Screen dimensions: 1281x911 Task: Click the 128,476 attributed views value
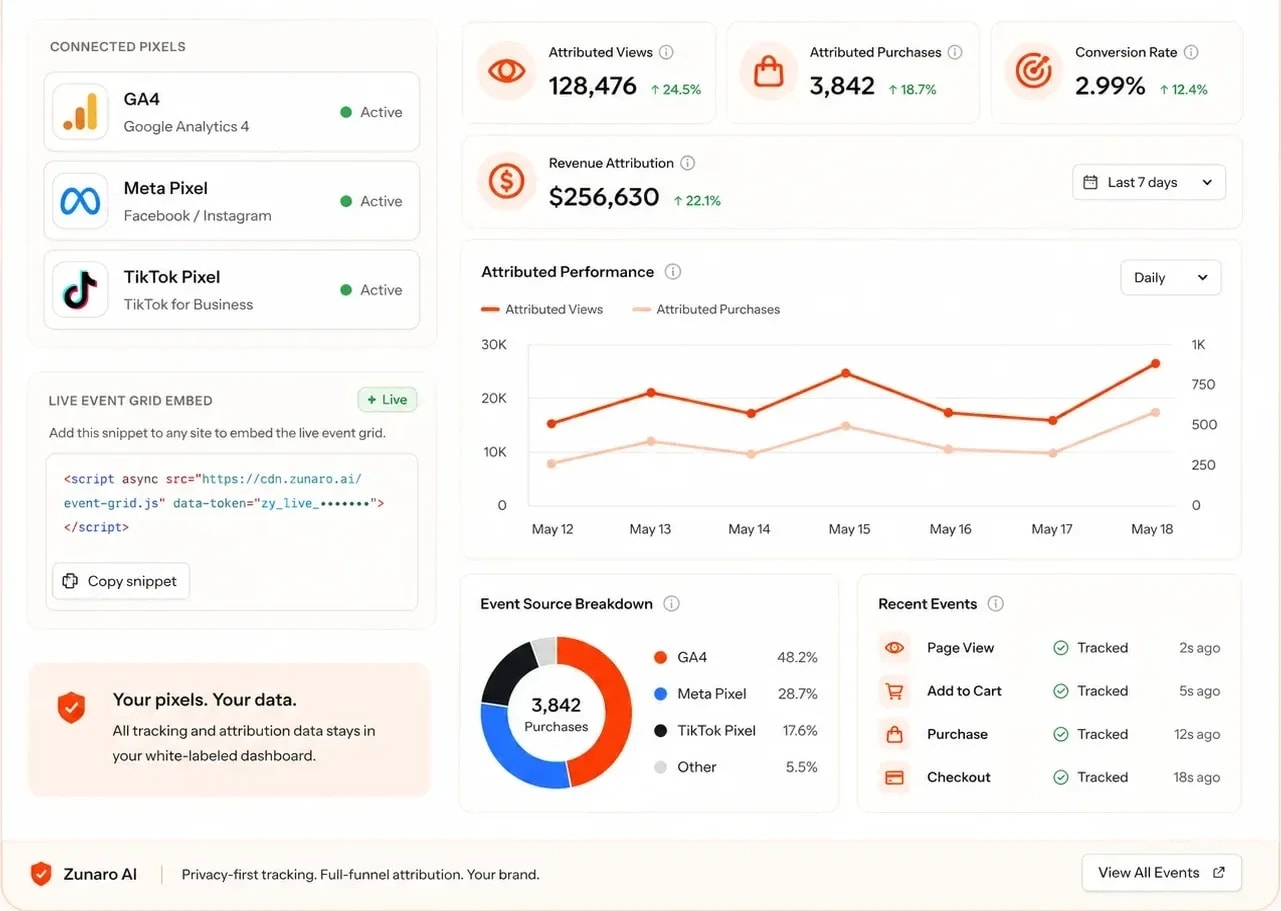[x=593, y=87]
